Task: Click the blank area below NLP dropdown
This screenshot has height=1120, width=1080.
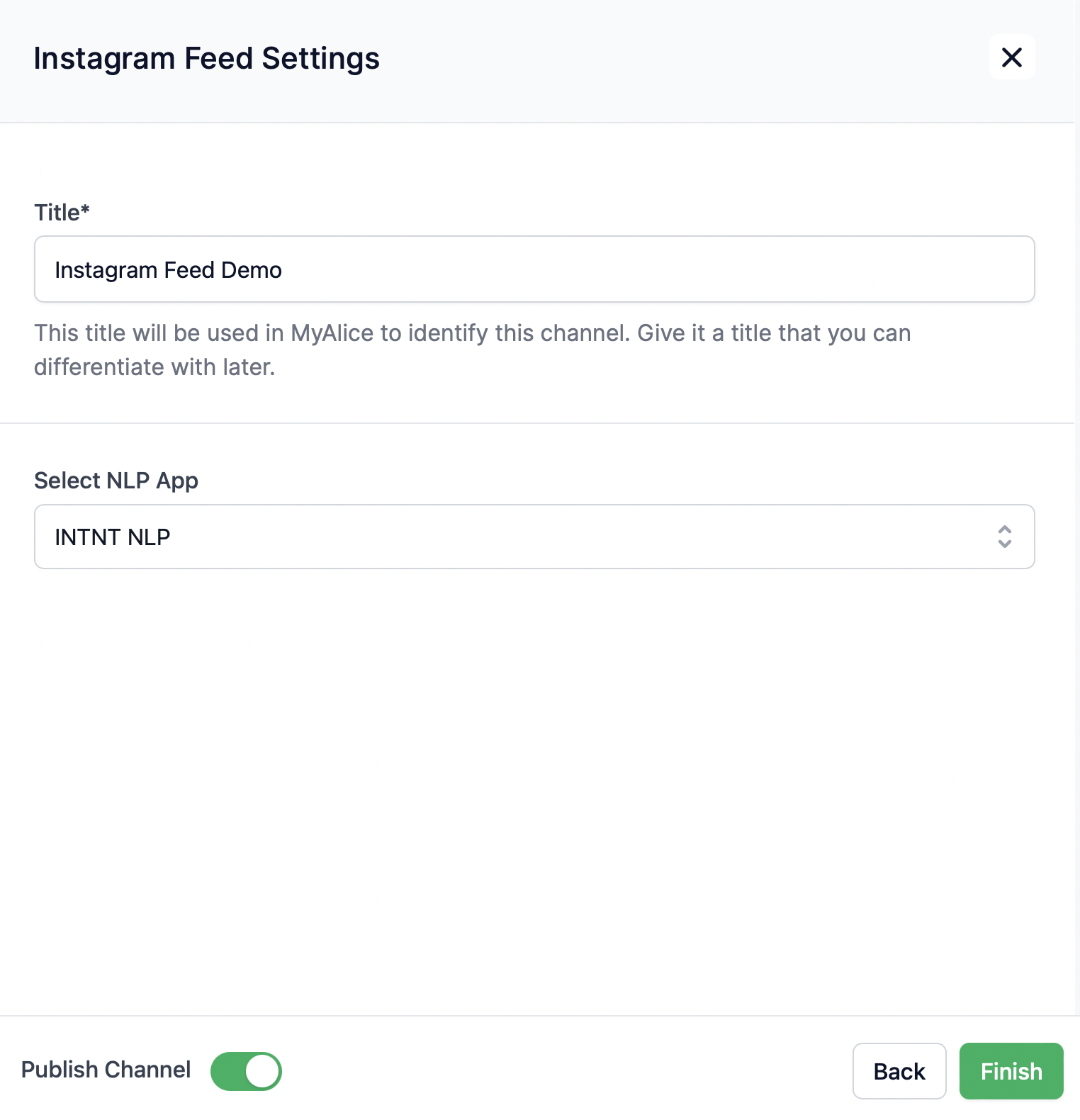Action: (534, 780)
